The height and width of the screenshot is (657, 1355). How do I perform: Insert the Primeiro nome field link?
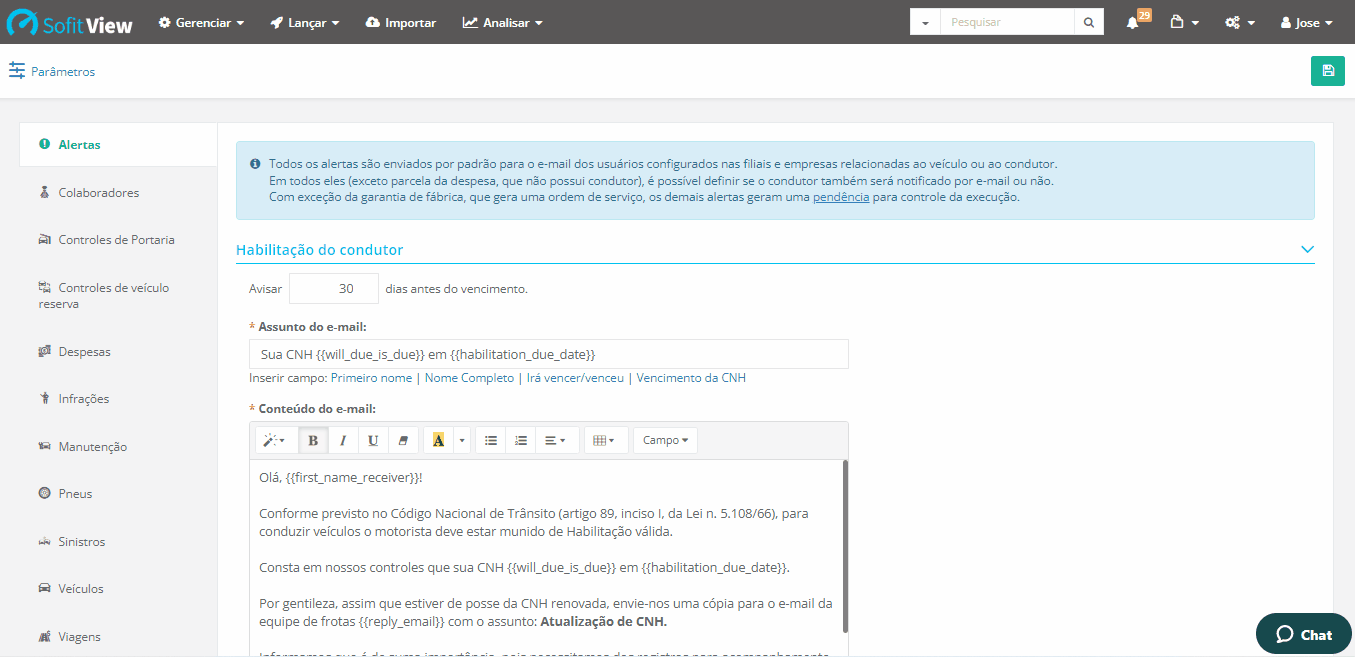(x=371, y=378)
